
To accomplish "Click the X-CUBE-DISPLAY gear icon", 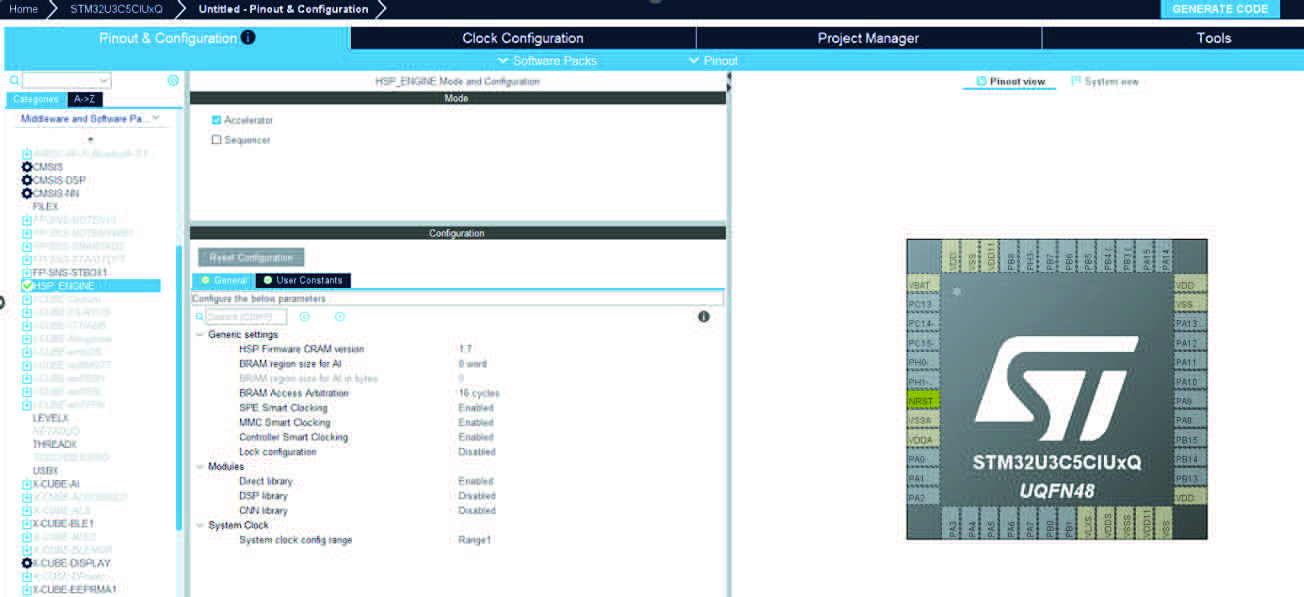I will [27, 563].
